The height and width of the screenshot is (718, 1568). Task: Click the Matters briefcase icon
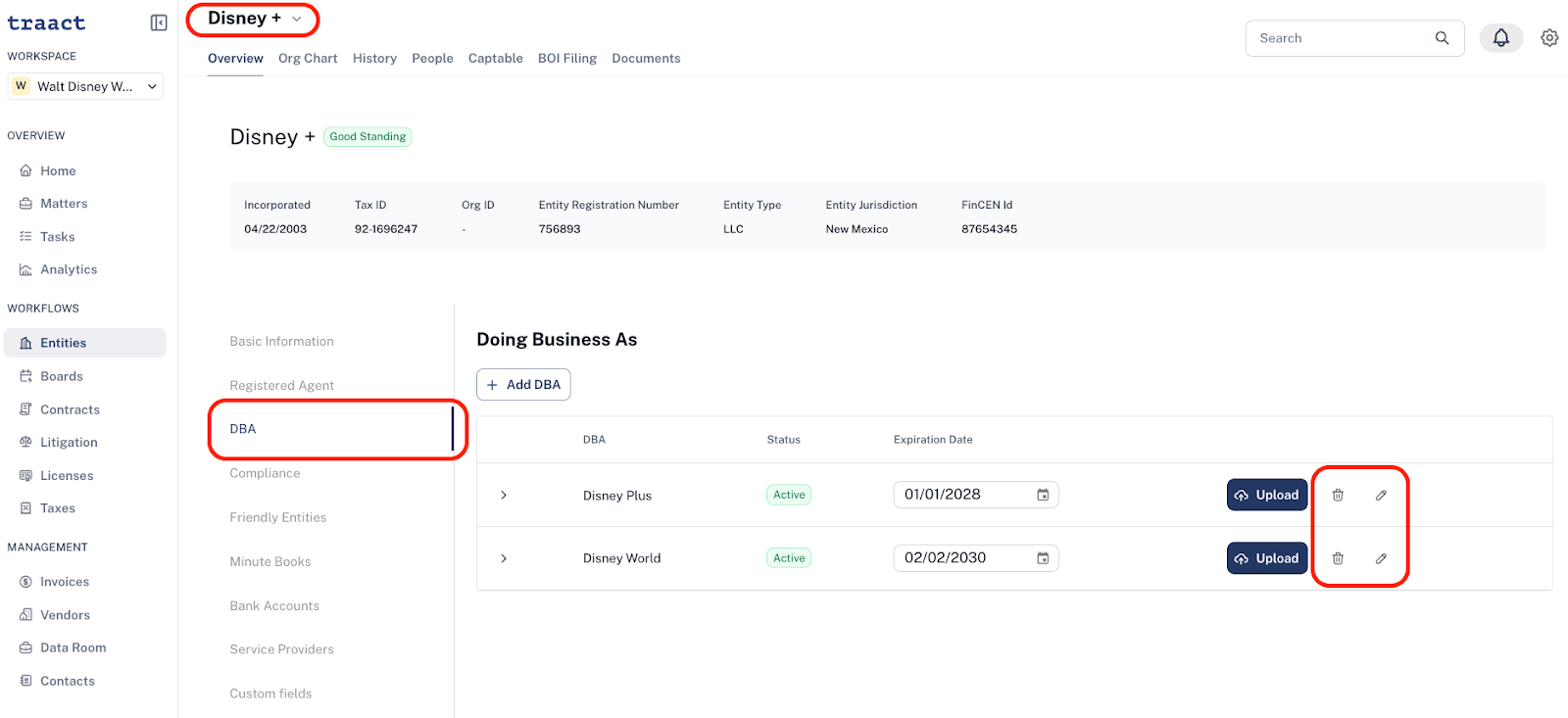25,204
